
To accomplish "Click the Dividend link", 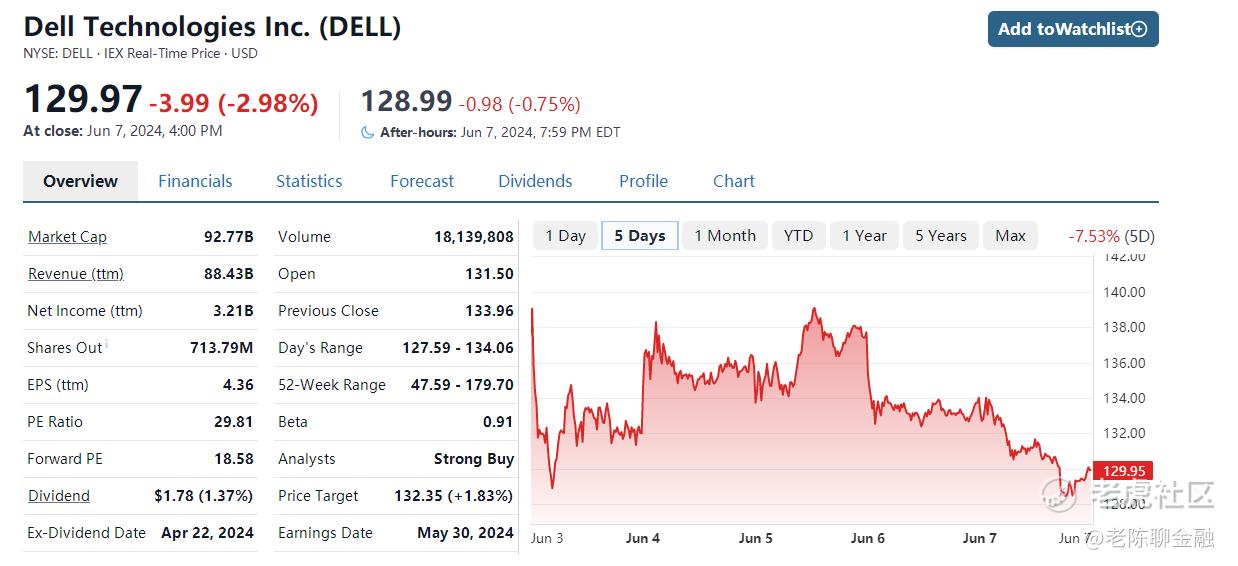I will click(x=59, y=496).
